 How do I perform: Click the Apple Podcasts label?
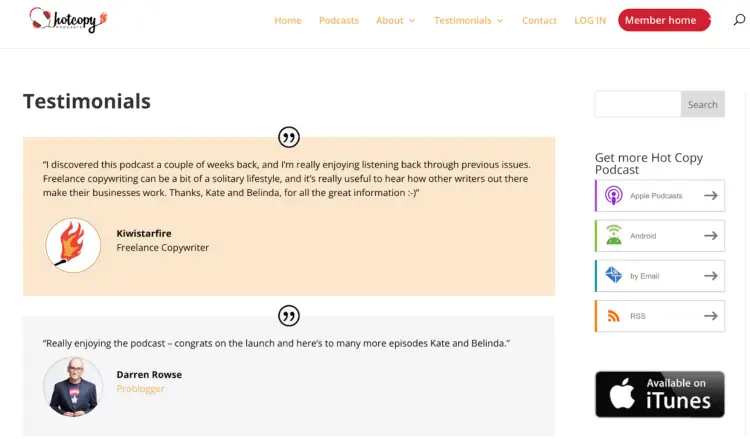click(656, 196)
